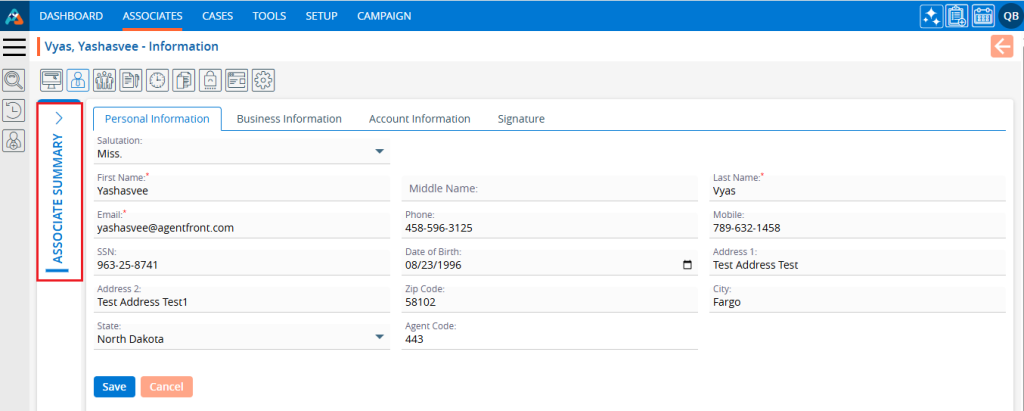The width and height of the screenshot is (1024, 411).
Task: Click the Save button
Action: click(114, 387)
